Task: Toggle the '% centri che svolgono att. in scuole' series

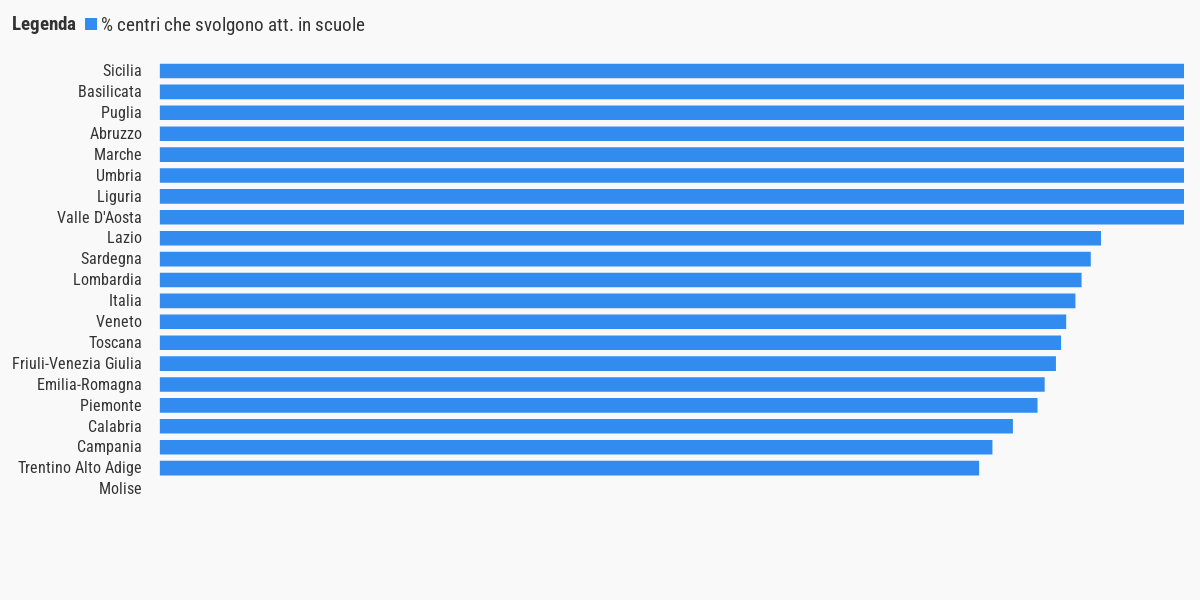Action: tap(232, 25)
